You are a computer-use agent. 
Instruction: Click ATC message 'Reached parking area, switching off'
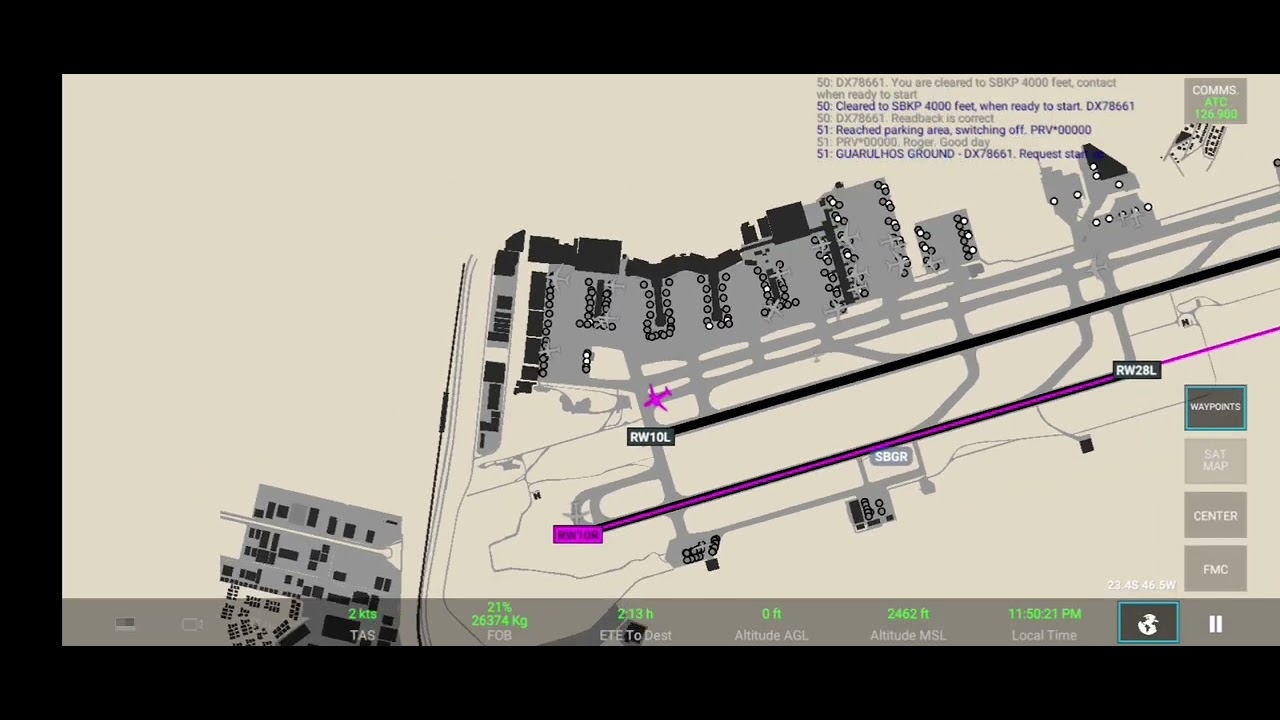click(x=953, y=130)
